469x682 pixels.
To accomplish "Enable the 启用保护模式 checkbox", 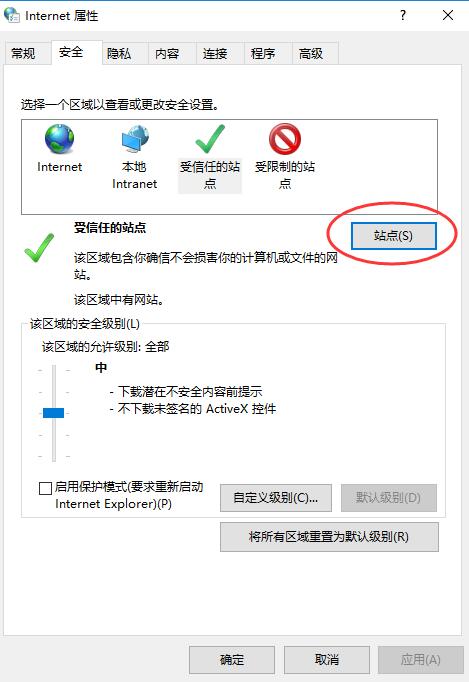I will [45, 488].
